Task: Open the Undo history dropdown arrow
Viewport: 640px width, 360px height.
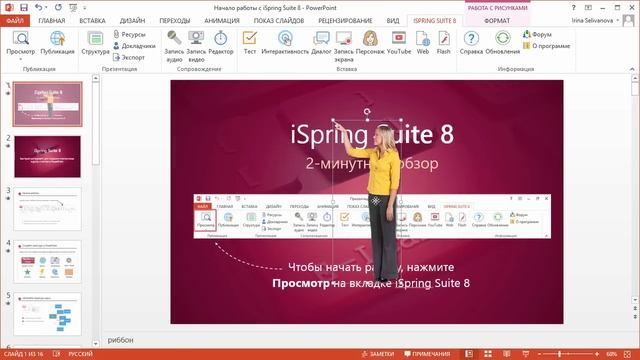Action: 46,8
